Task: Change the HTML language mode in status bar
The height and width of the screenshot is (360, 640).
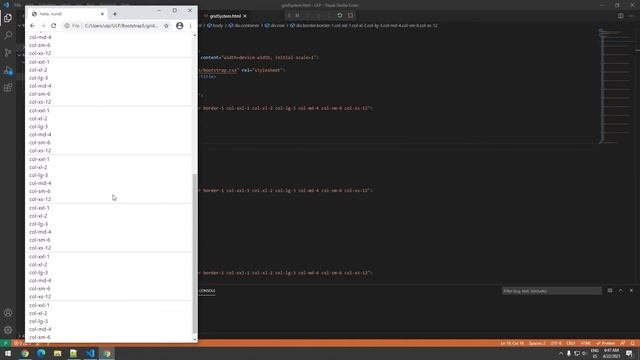Action: [x=585, y=343]
